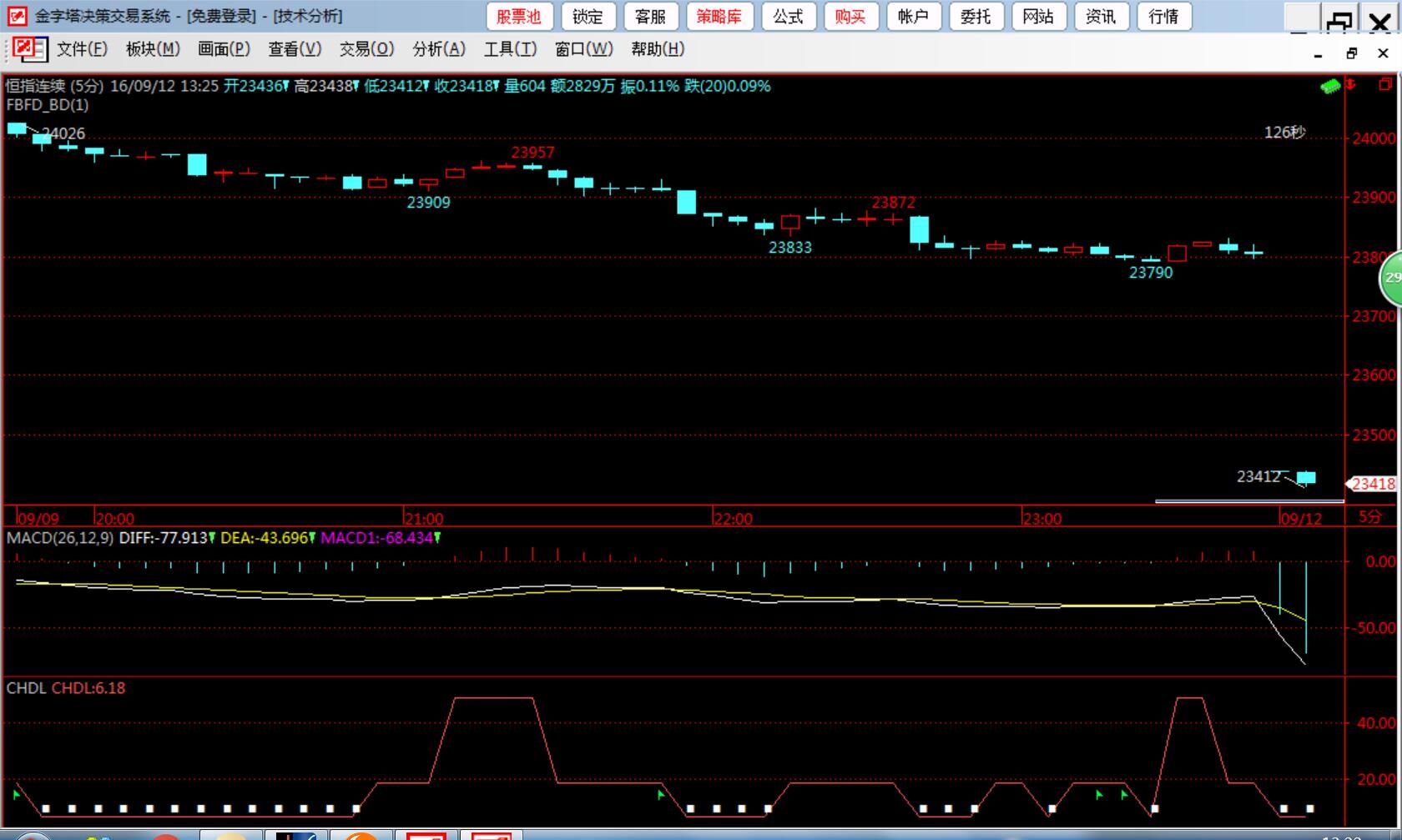Click the red restore-pane icon on chart

1384,84
